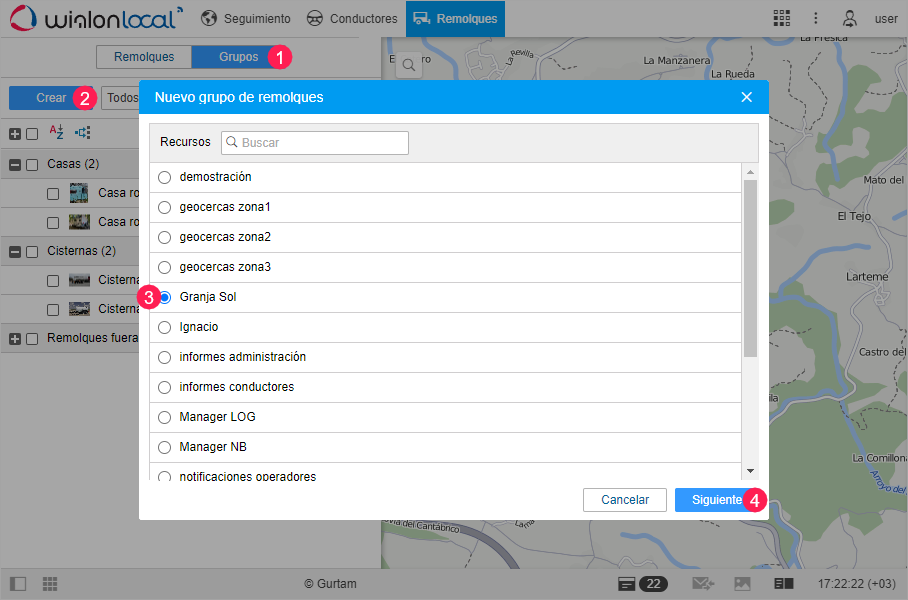
Task: Toggle the left panel icon in bottom bar
Action: click(x=18, y=584)
